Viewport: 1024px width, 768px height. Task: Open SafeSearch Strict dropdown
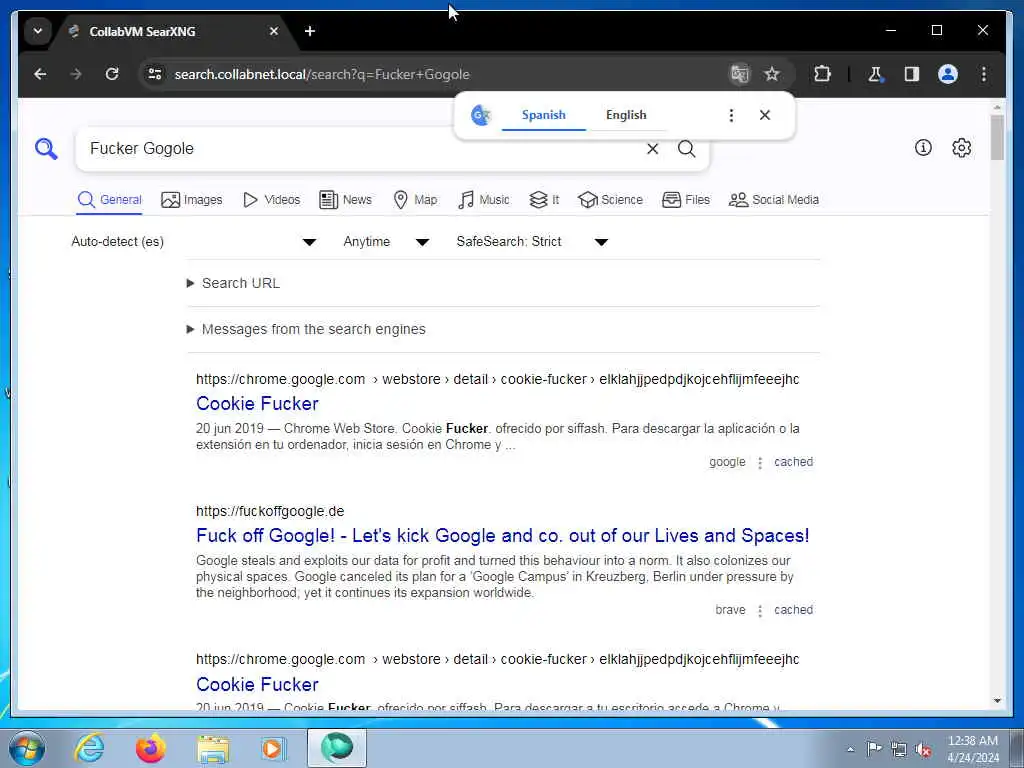click(532, 242)
